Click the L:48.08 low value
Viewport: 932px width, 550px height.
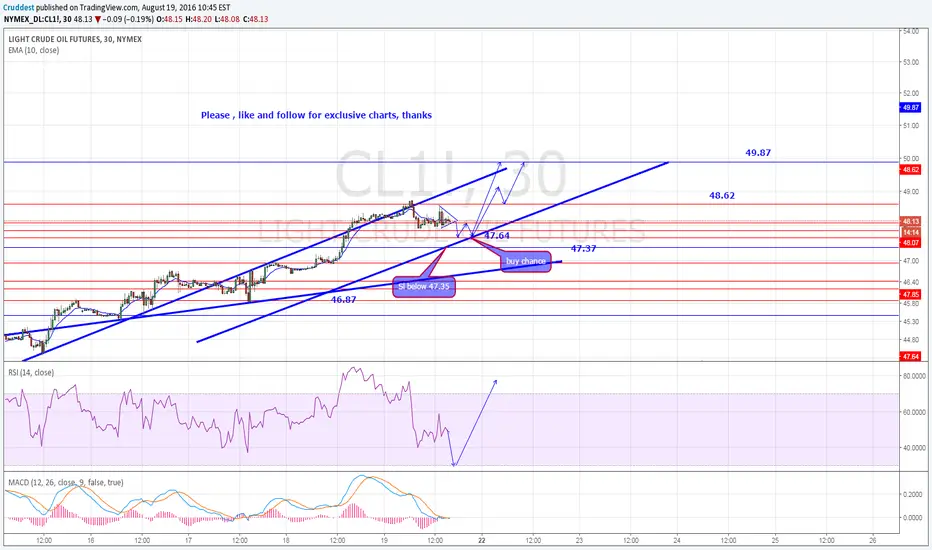coord(226,19)
